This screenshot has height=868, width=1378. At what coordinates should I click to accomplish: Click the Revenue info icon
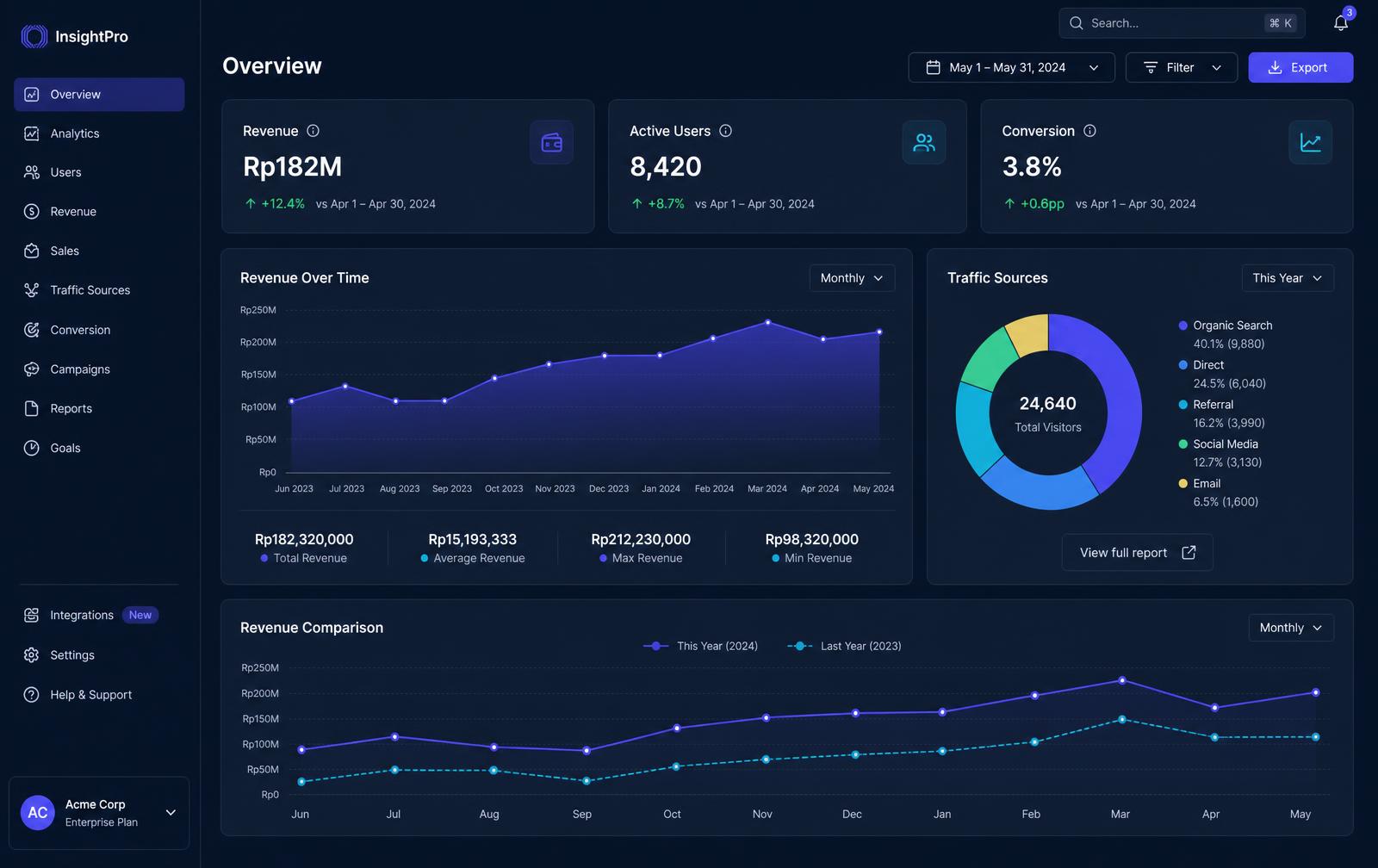point(313,131)
